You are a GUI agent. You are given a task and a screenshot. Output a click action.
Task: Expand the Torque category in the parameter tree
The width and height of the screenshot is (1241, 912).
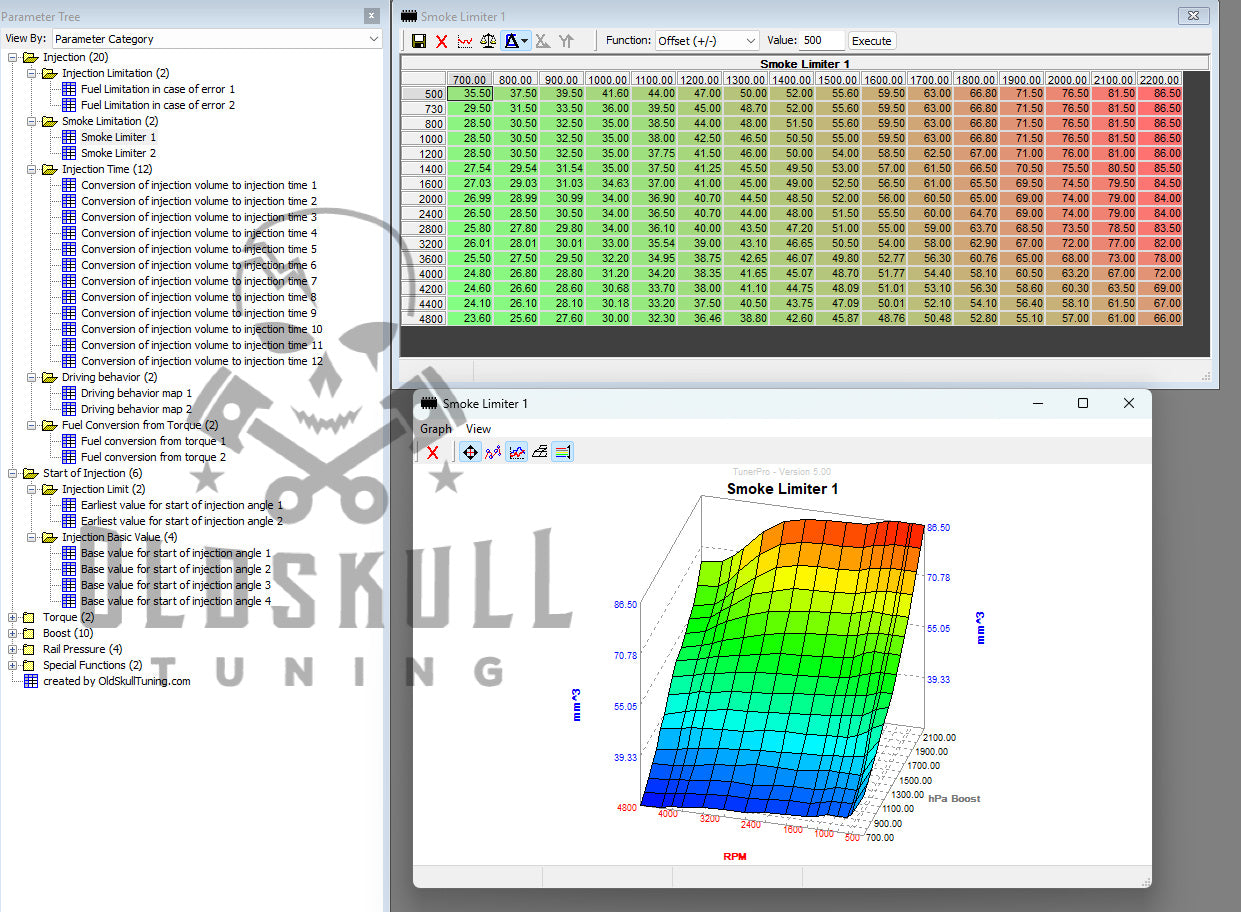coord(11,617)
